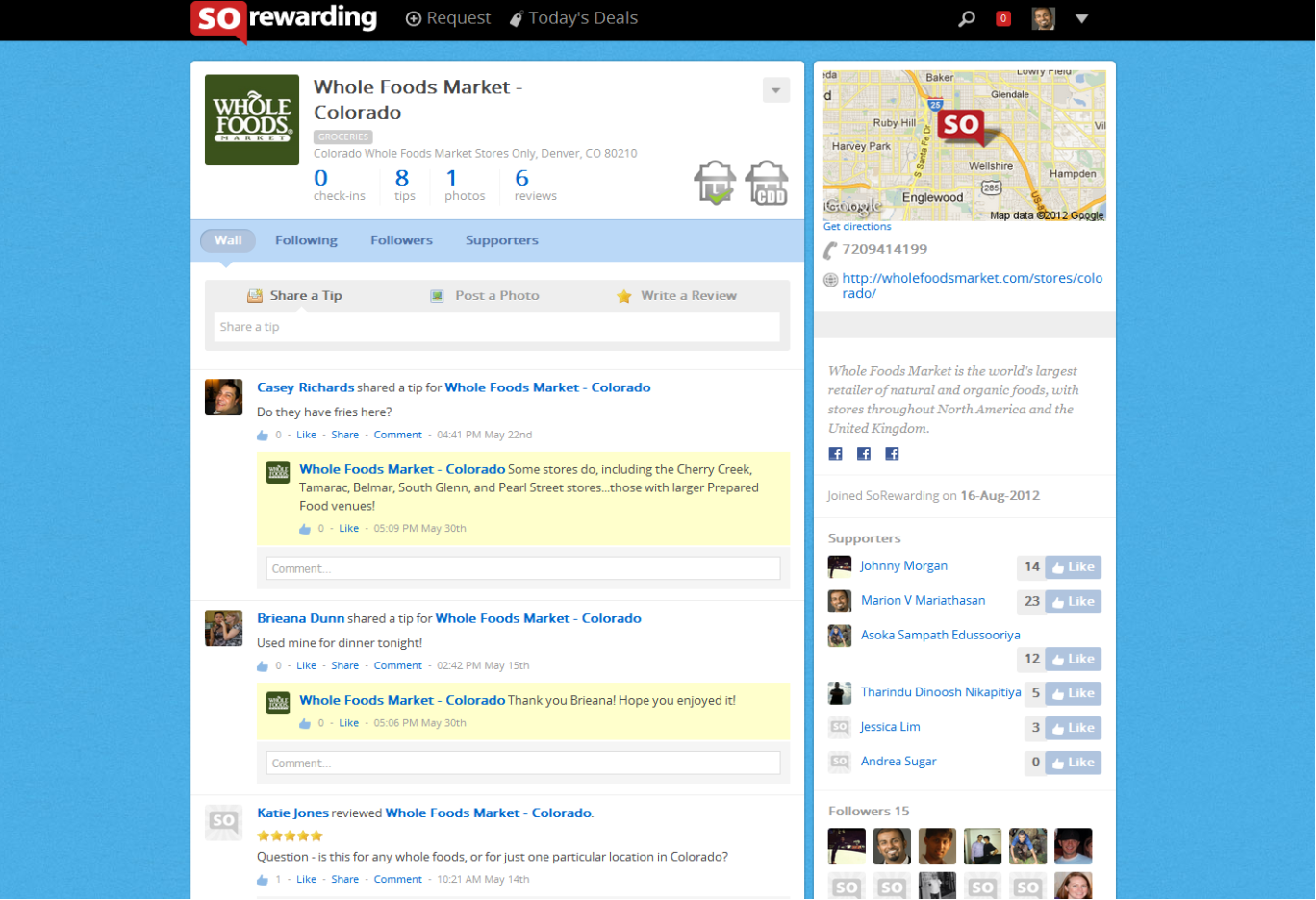
Task: View the 1 photos stat
Action: click(465, 185)
